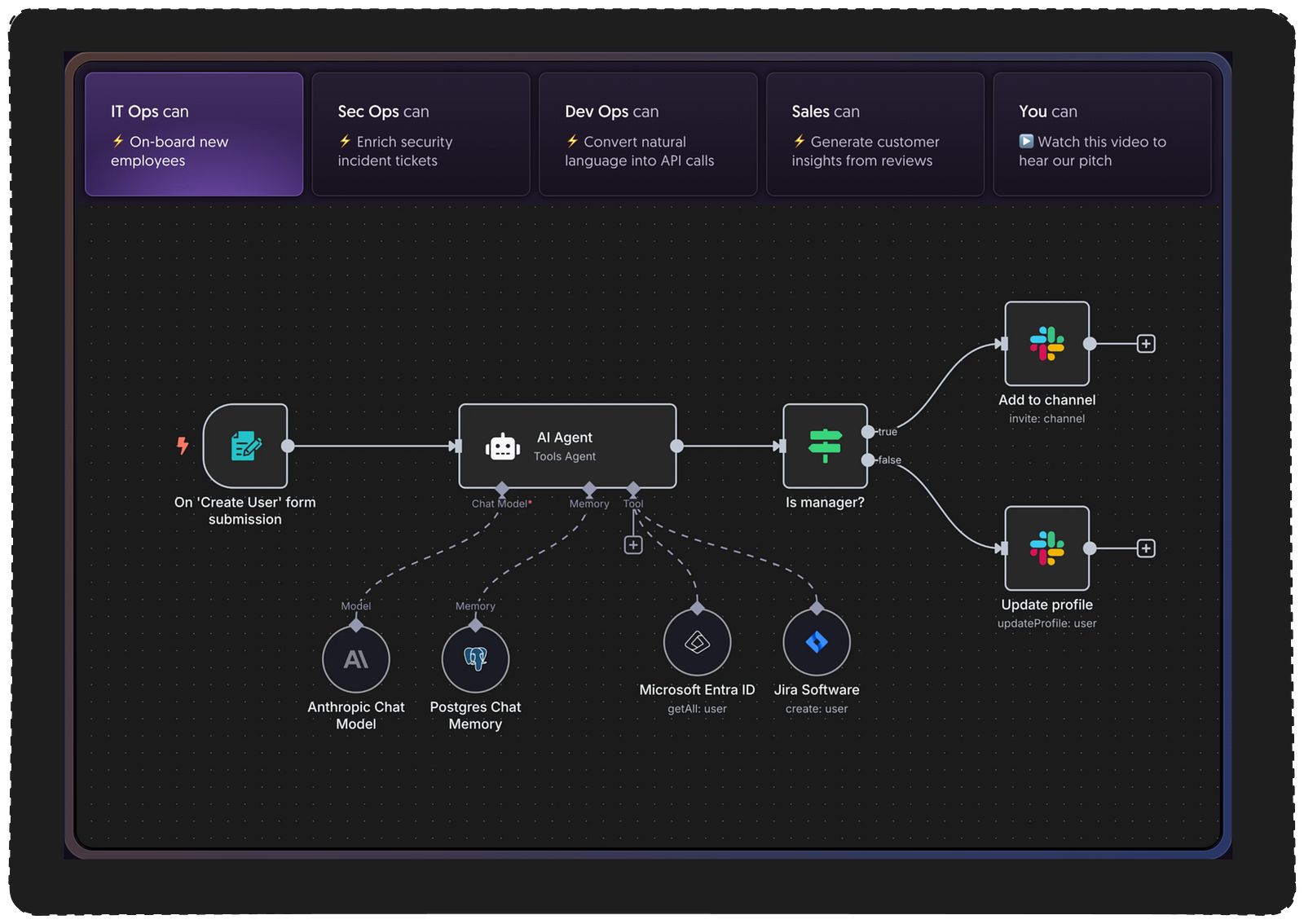Select the Jira Software diamond icon
Screen dimensions: 1304x924
pos(817,641)
